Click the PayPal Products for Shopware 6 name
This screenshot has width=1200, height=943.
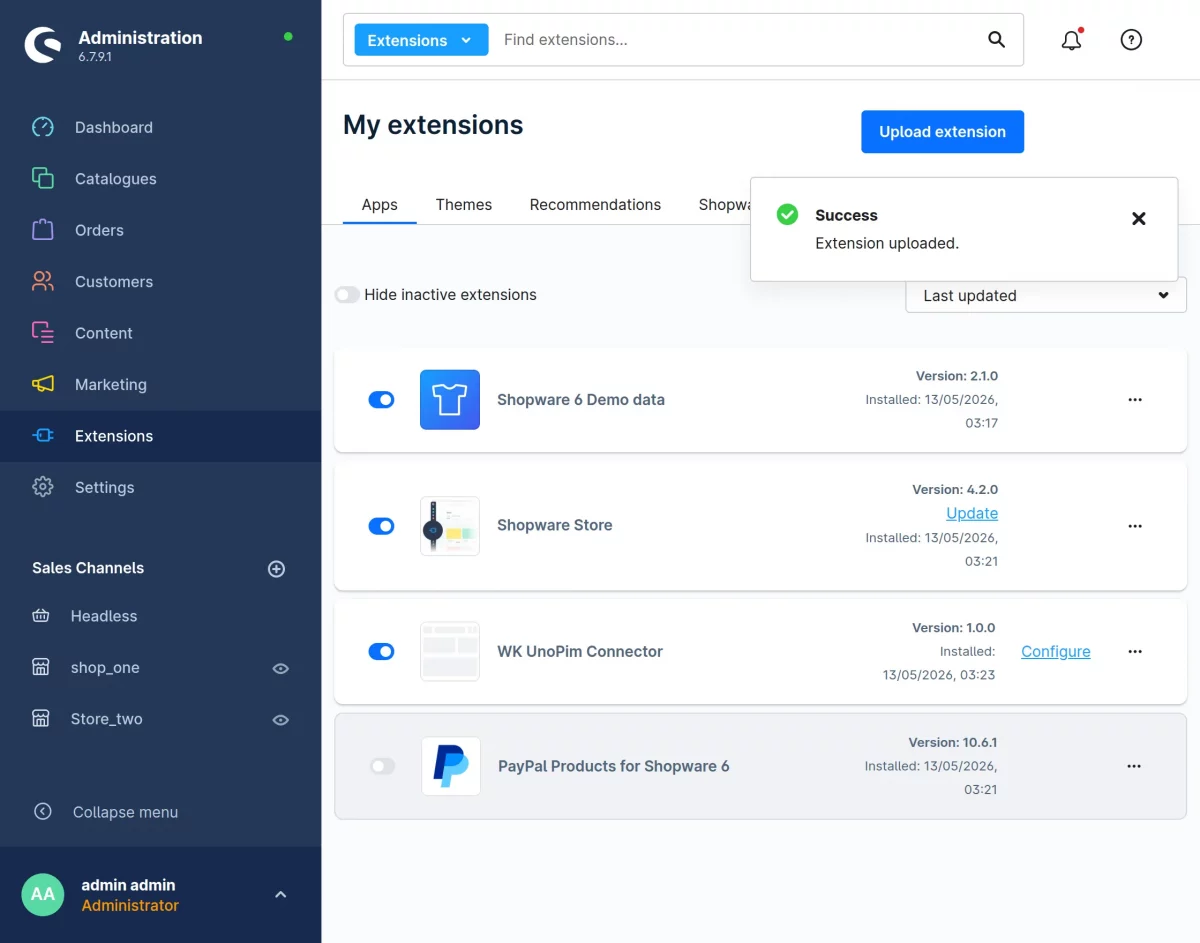(614, 766)
